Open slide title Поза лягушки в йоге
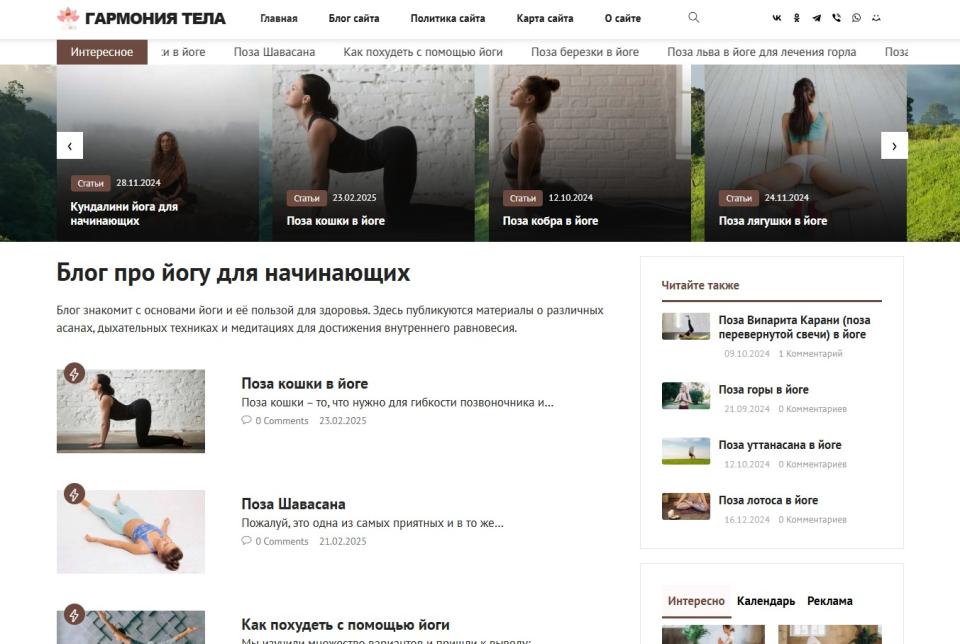This screenshot has height=644, width=960. [773, 221]
